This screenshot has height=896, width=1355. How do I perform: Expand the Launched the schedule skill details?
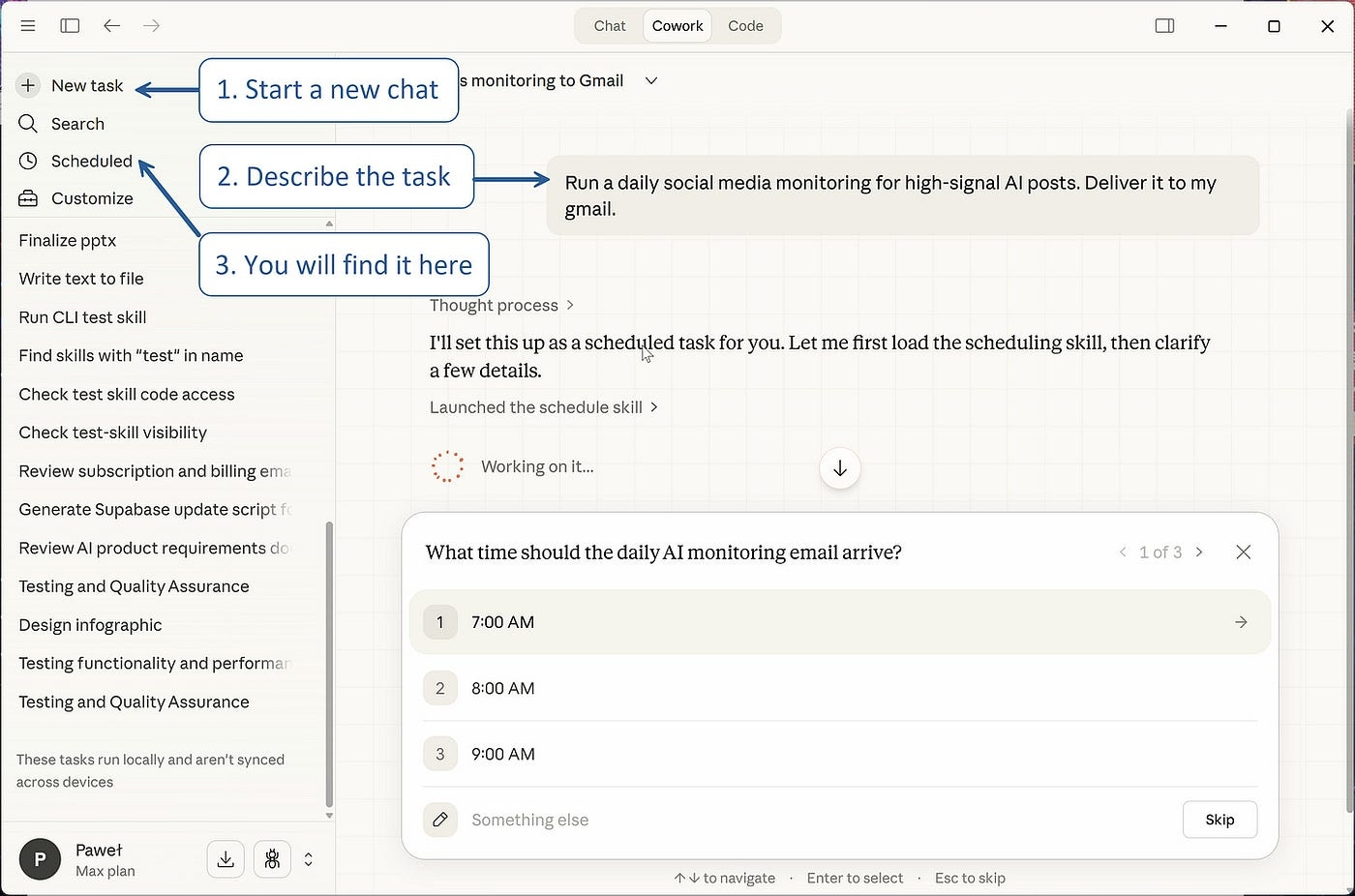(543, 407)
